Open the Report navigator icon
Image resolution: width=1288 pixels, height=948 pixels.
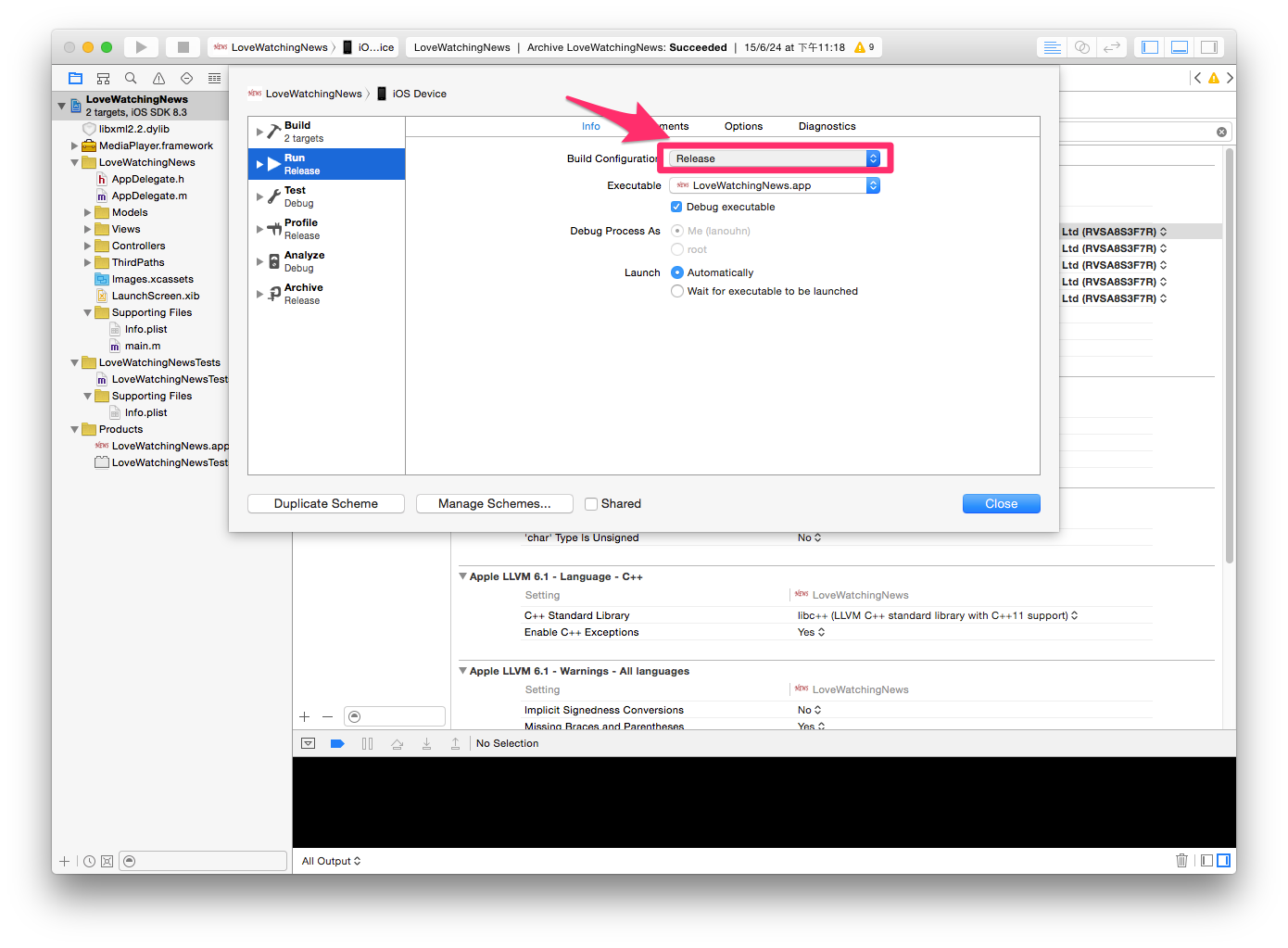214,78
